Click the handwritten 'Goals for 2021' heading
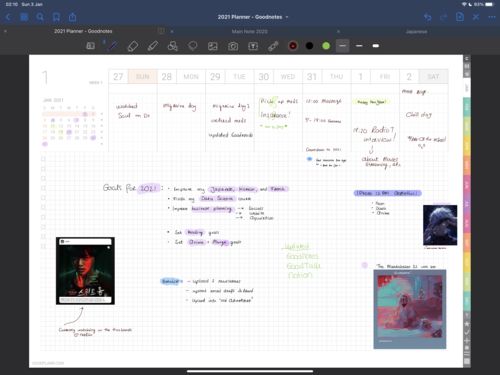The image size is (500, 375). click(132, 188)
